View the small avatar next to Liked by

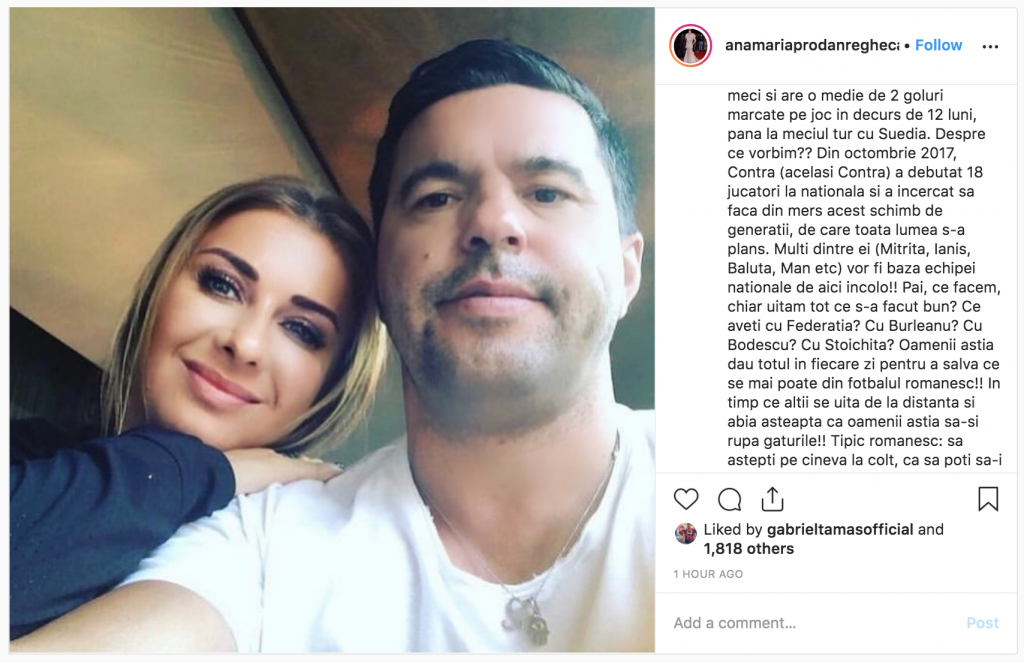coord(686,534)
